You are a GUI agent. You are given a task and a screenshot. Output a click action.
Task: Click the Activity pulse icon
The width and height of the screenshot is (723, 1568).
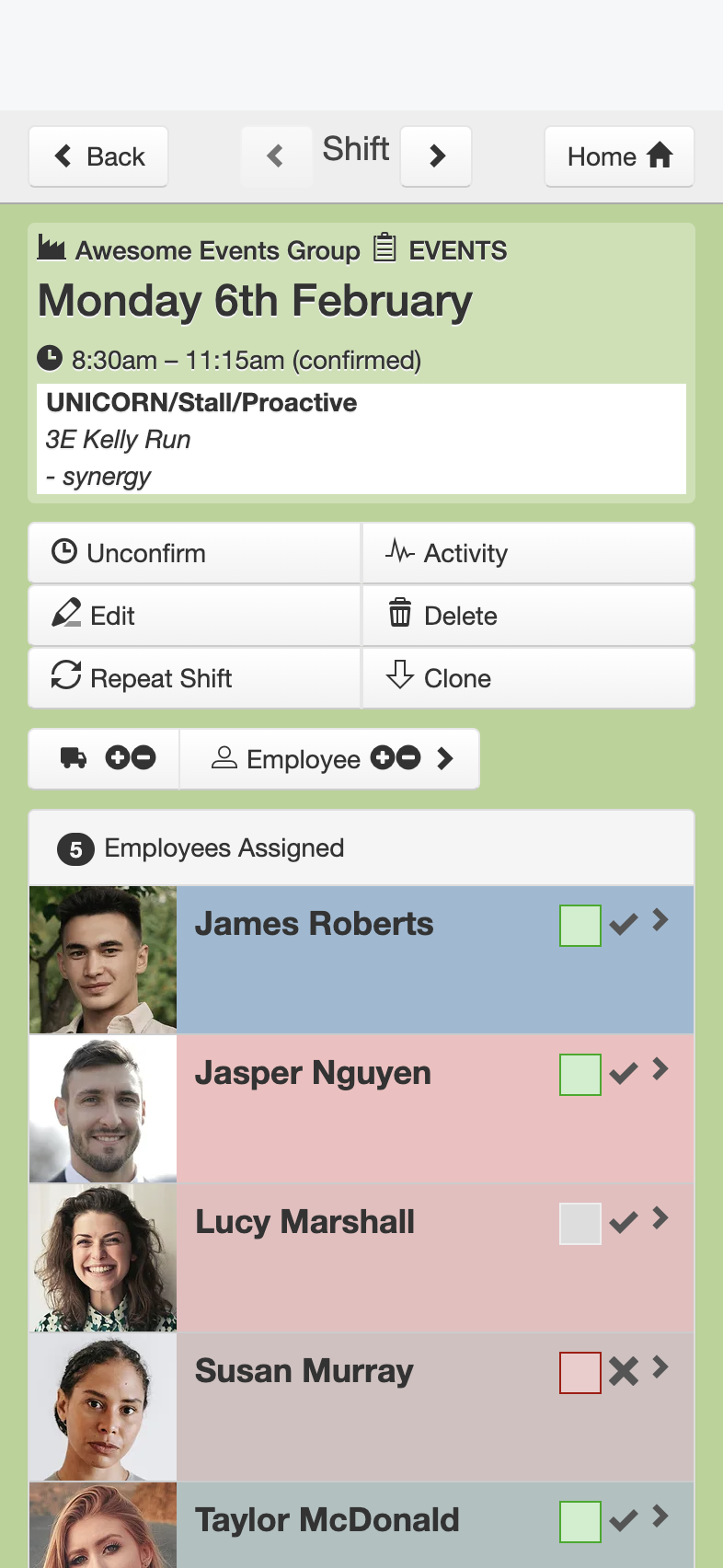400,551
